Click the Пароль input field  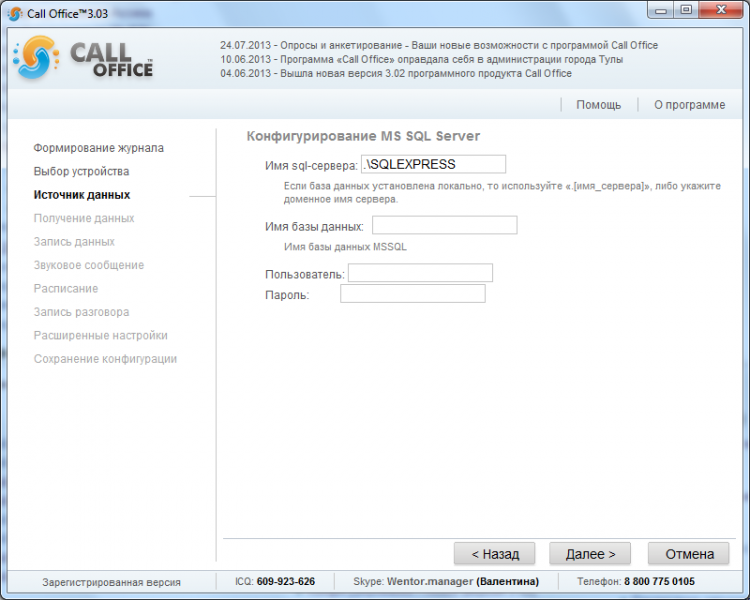413,294
